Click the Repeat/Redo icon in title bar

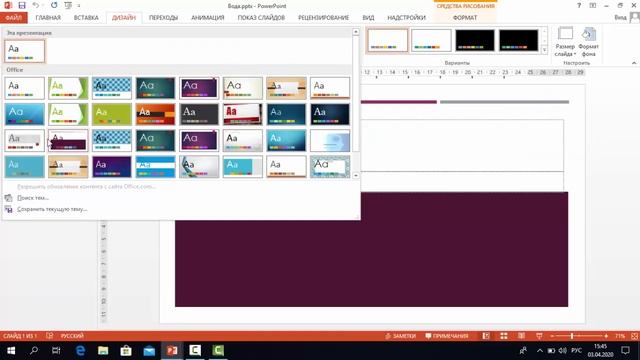coord(54,5)
